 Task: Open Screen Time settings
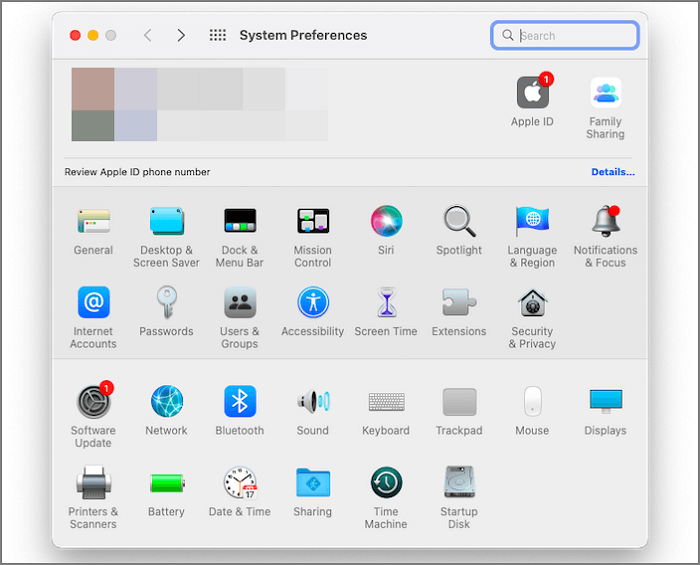[x=386, y=303]
